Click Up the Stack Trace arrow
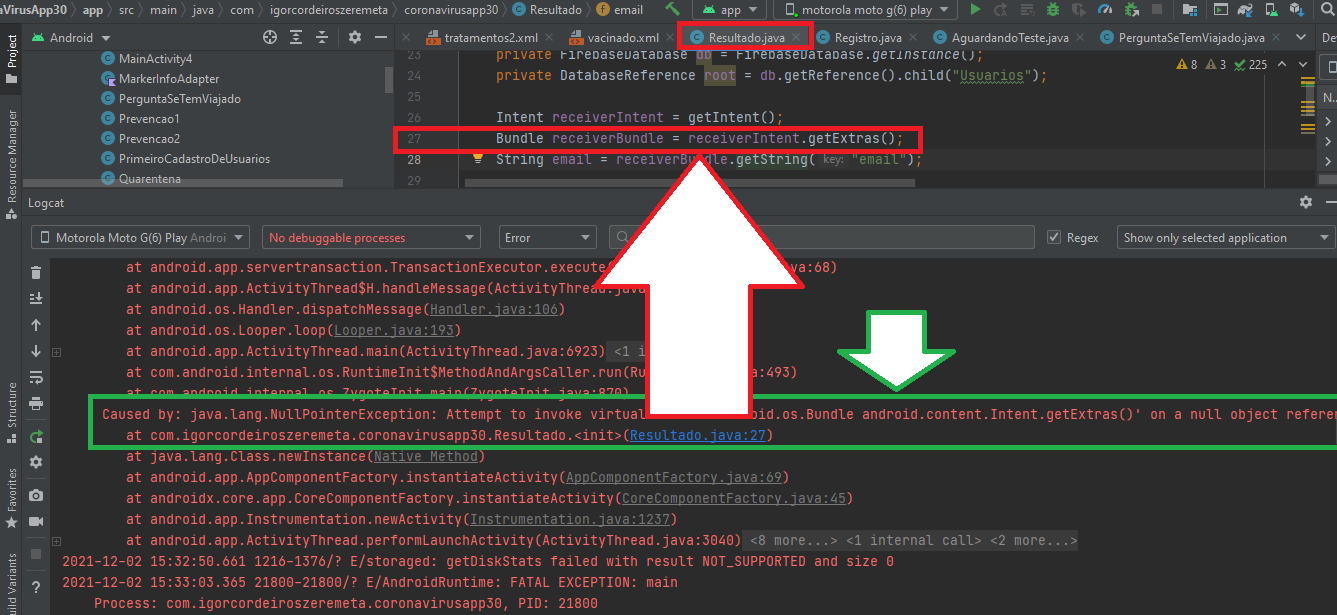This screenshot has width=1337, height=615. click(x=36, y=325)
